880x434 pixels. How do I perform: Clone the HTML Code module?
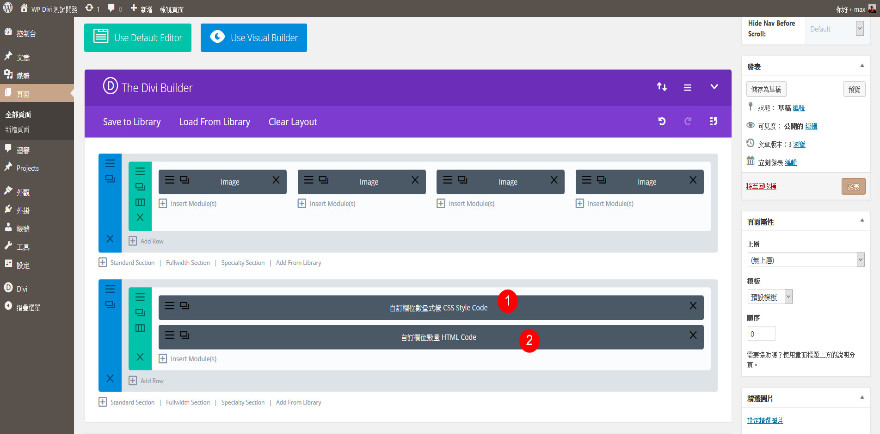pyautogui.click(x=184, y=335)
